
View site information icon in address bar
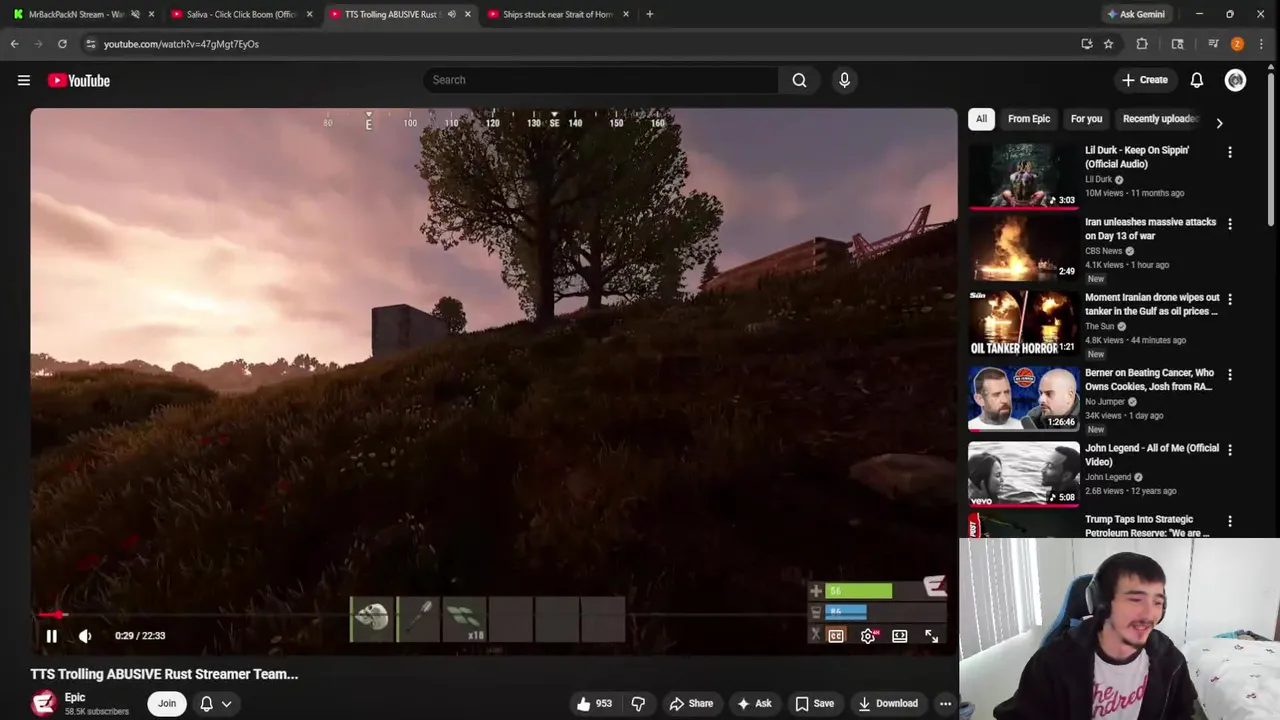point(90,44)
